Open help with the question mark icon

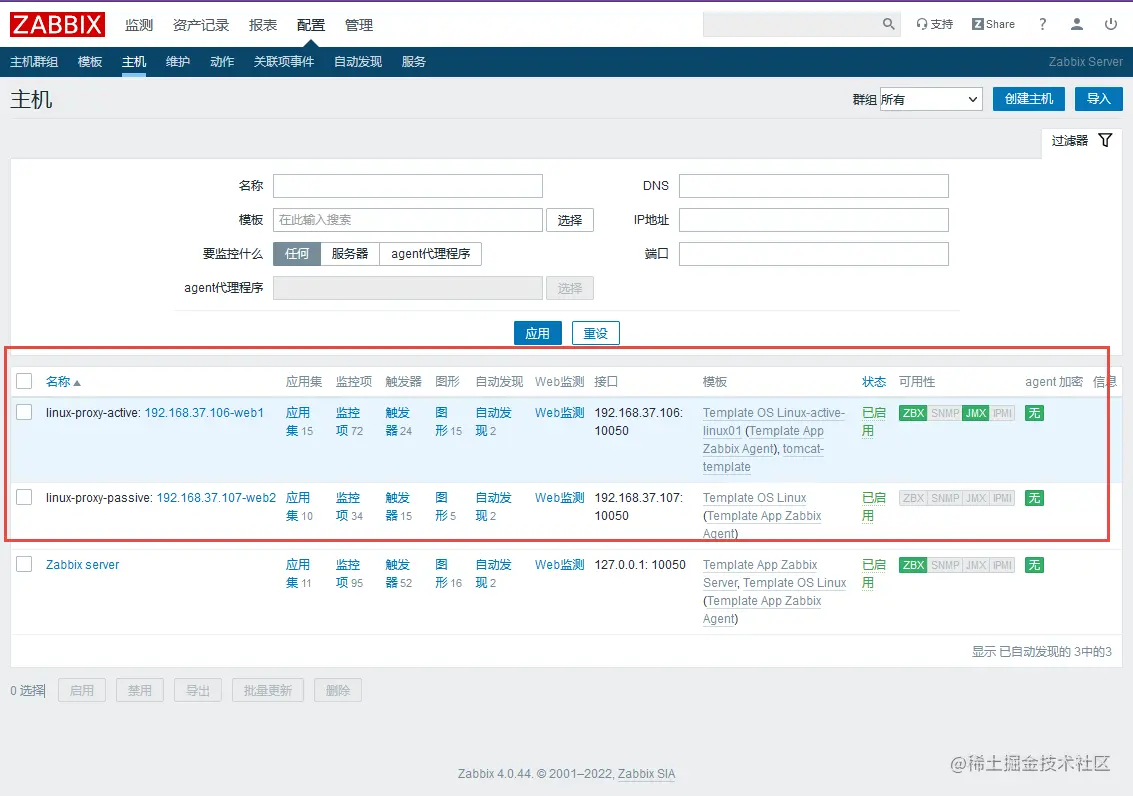1042,24
